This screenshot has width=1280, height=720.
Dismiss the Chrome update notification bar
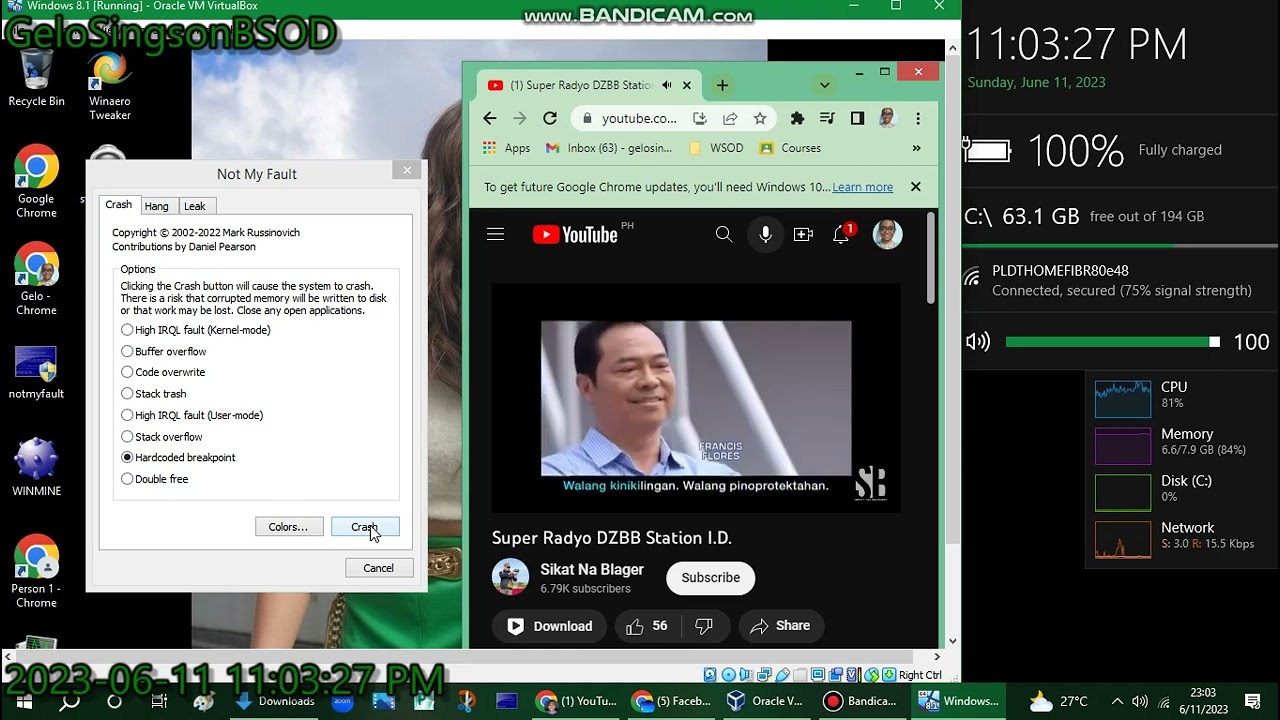915,187
